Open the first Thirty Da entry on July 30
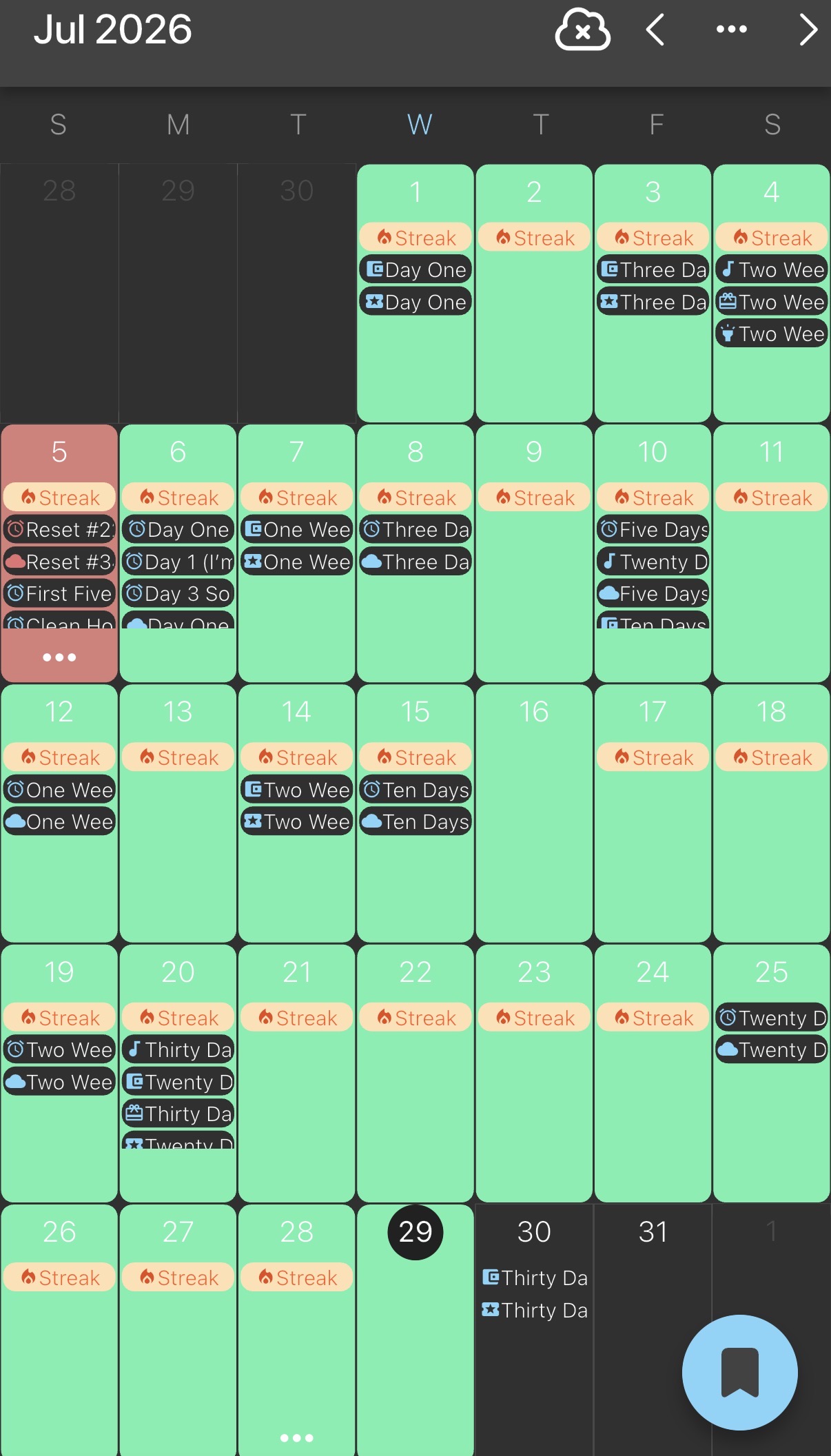Image resolution: width=831 pixels, height=1456 pixels. click(x=535, y=1278)
